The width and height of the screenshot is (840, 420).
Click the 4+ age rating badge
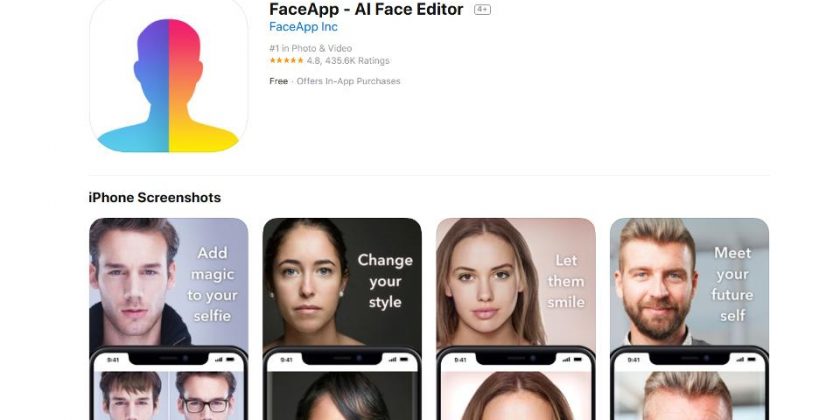482,10
